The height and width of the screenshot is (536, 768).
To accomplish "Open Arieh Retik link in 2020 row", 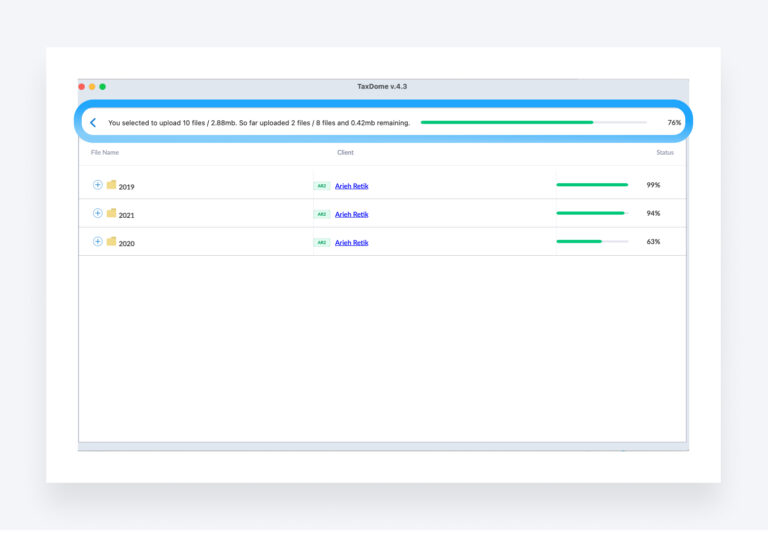I will 351,243.
